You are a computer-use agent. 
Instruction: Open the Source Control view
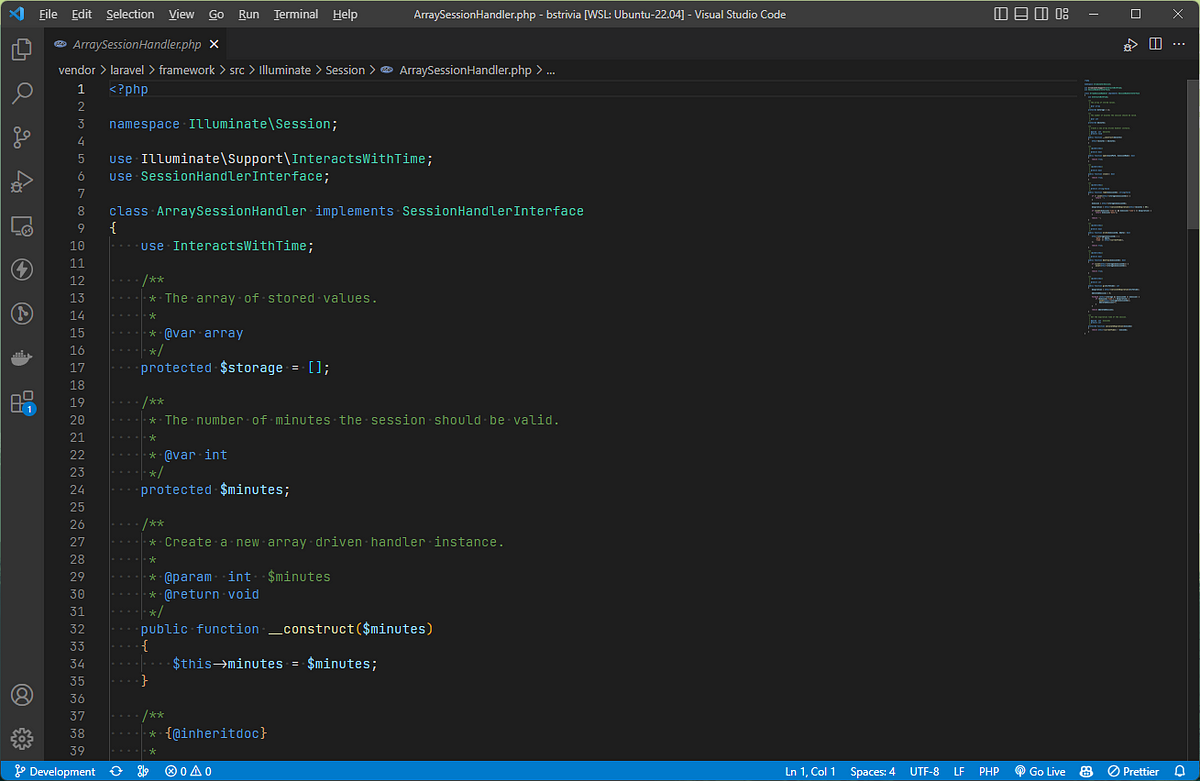pyautogui.click(x=22, y=137)
